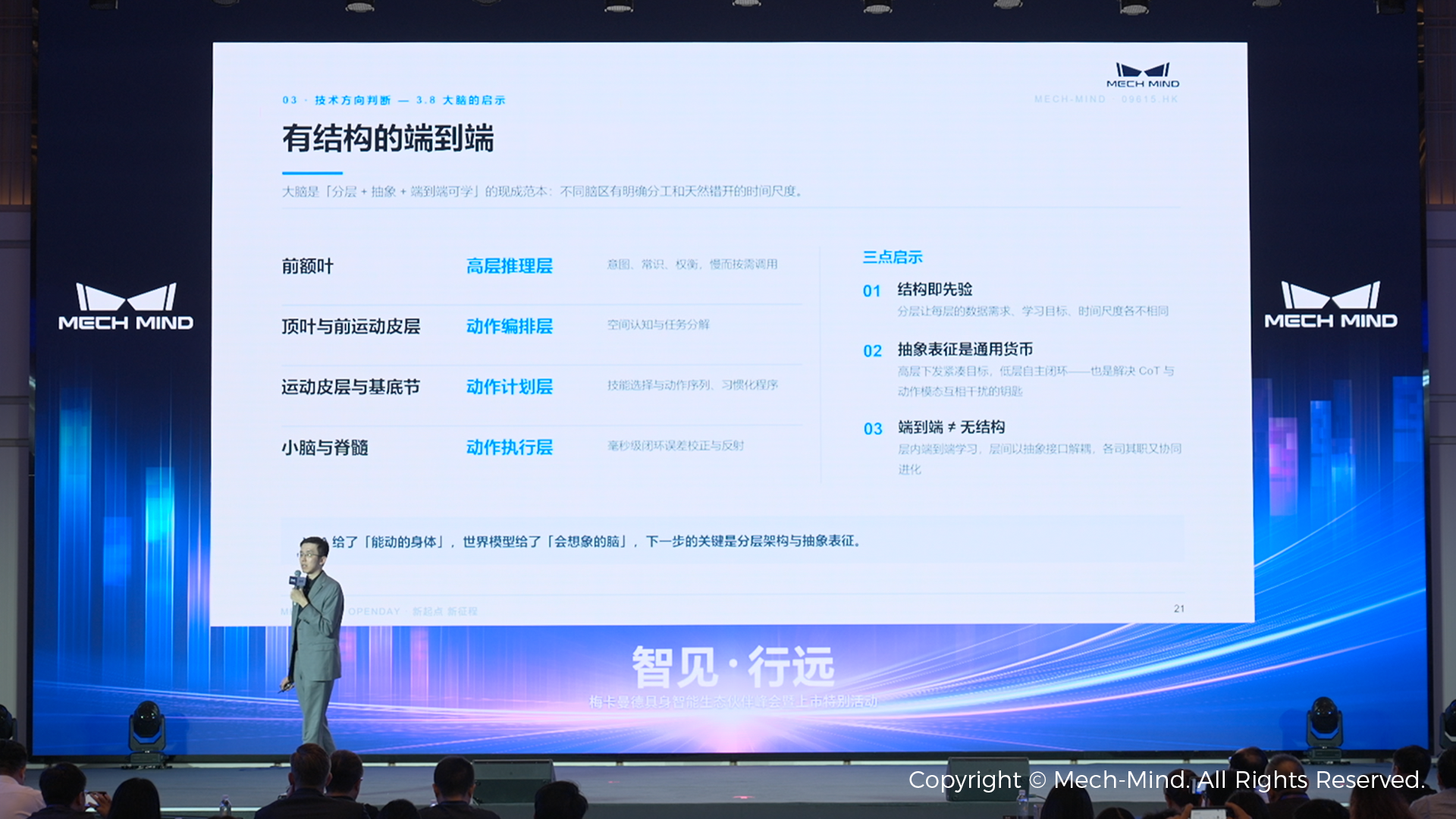Select the 顶叶与前运动皮层 row label
The width and height of the screenshot is (1456, 819).
(x=350, y=326)
